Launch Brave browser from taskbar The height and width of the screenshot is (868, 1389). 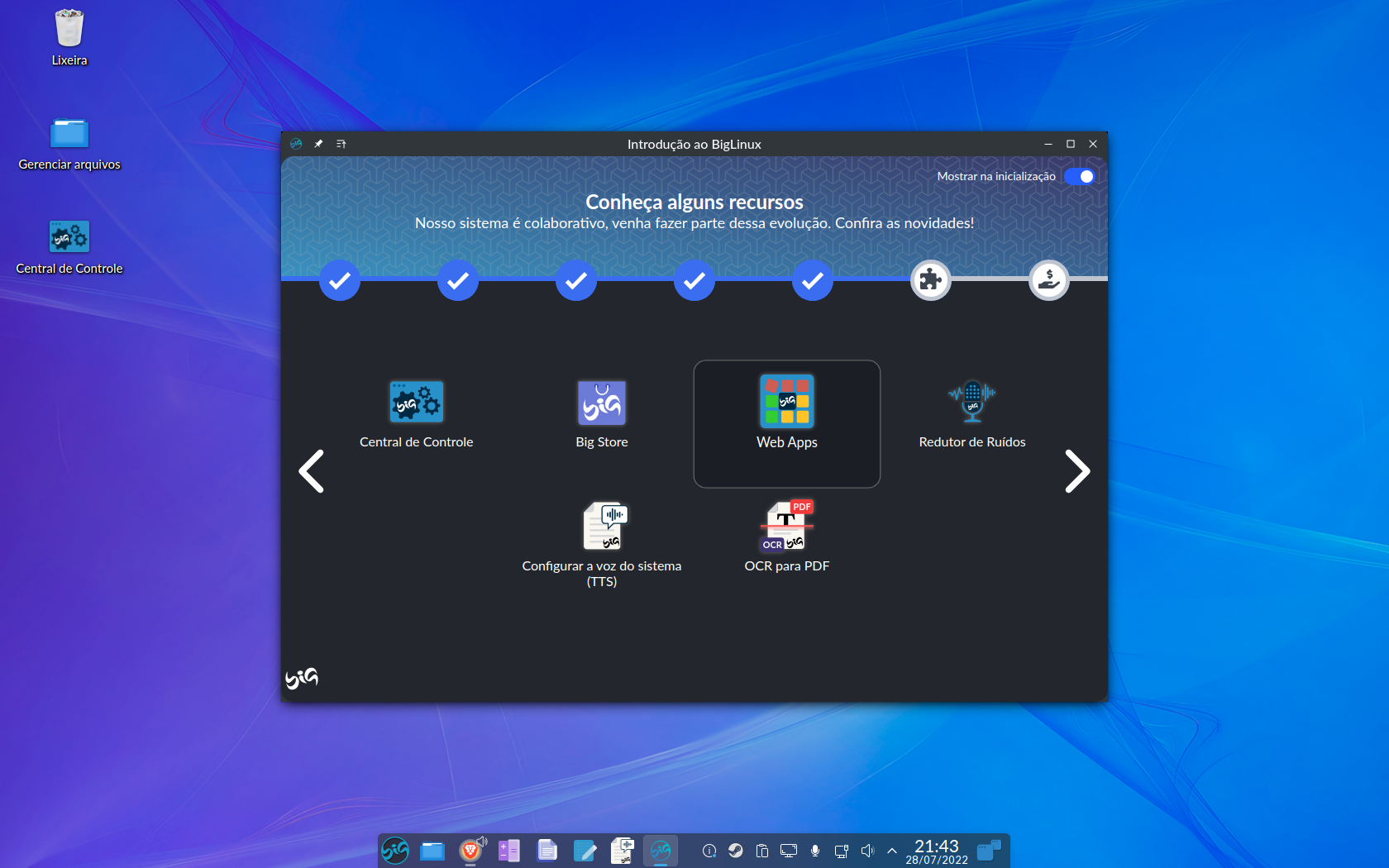pyautogui.click(x=470, y=851)
